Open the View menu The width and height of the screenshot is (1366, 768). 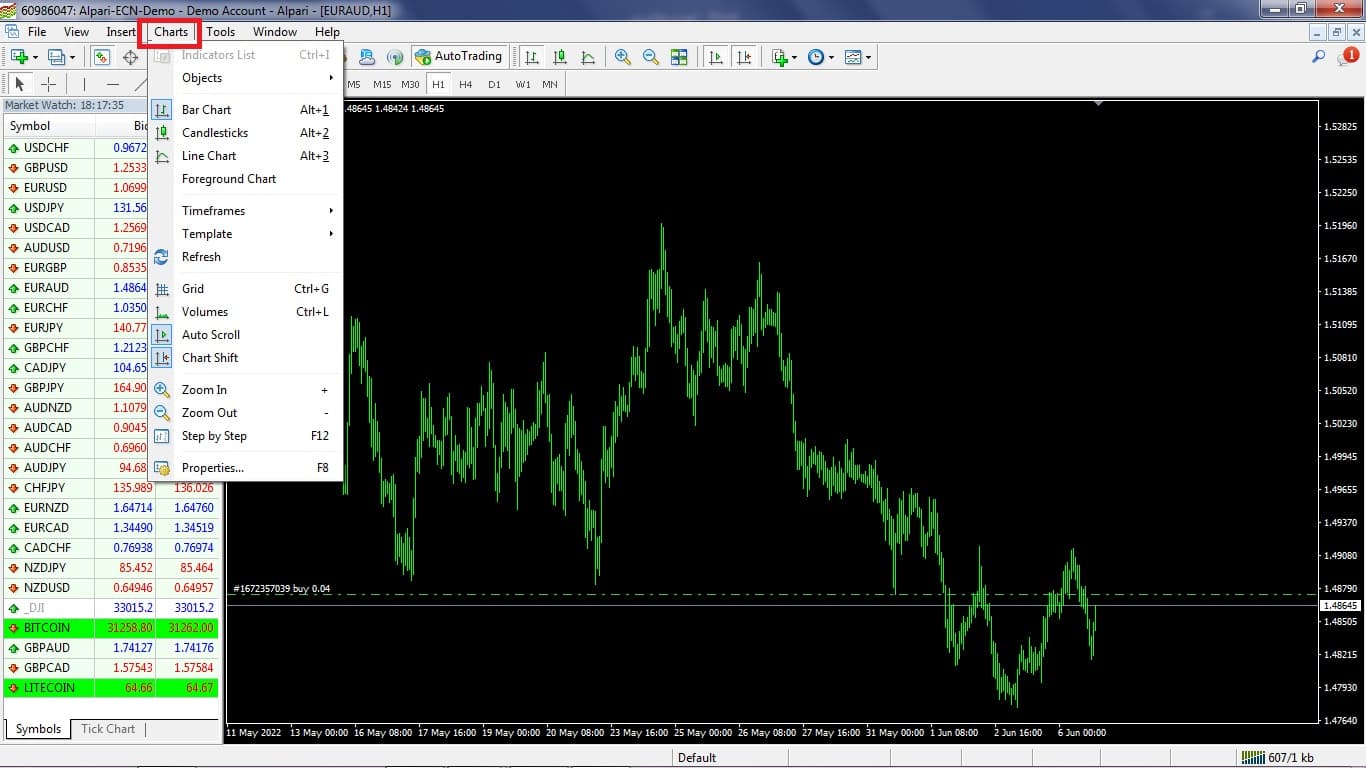(76, 32)
